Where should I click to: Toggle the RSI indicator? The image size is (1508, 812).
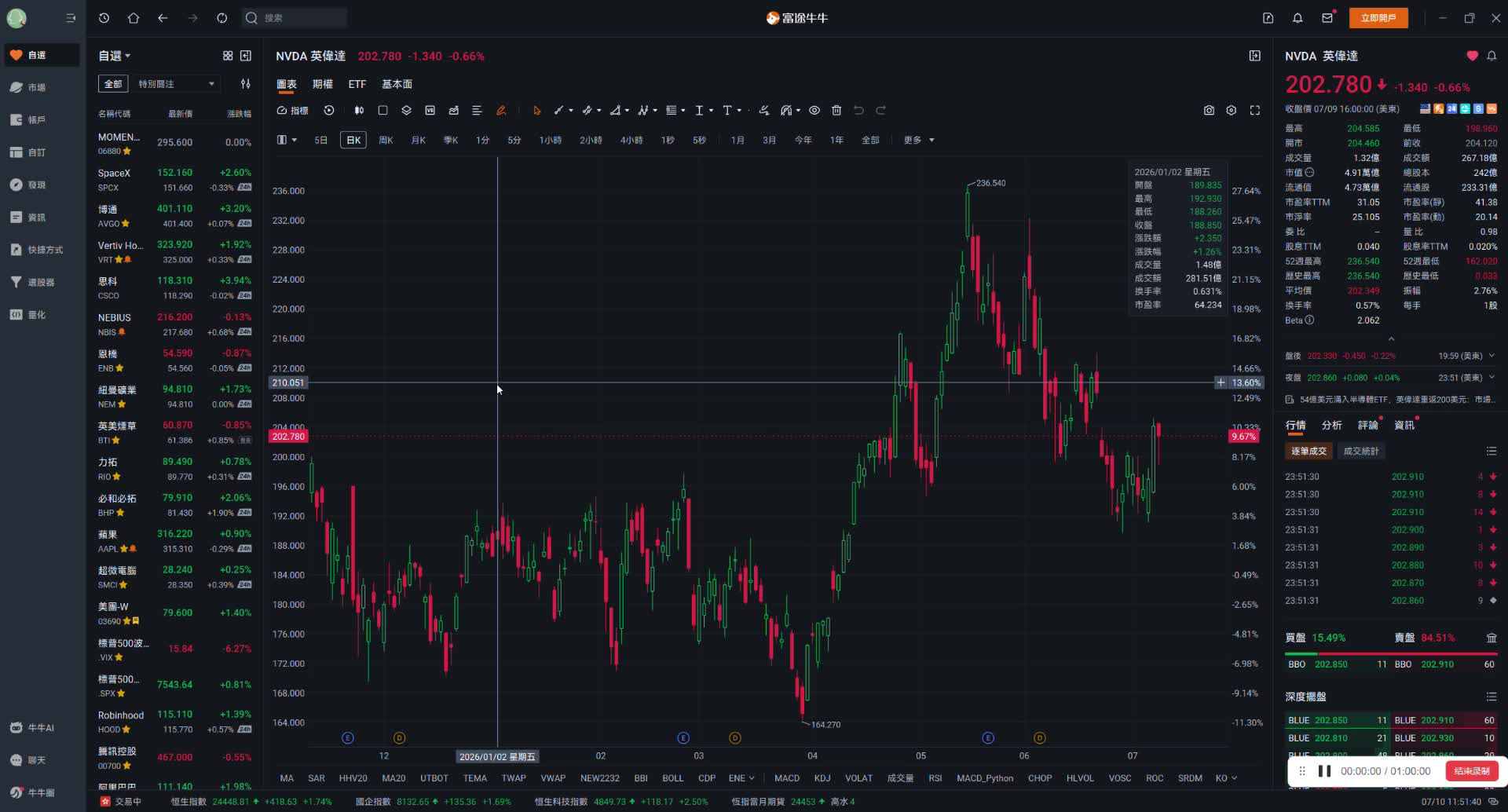pos(935,778)
